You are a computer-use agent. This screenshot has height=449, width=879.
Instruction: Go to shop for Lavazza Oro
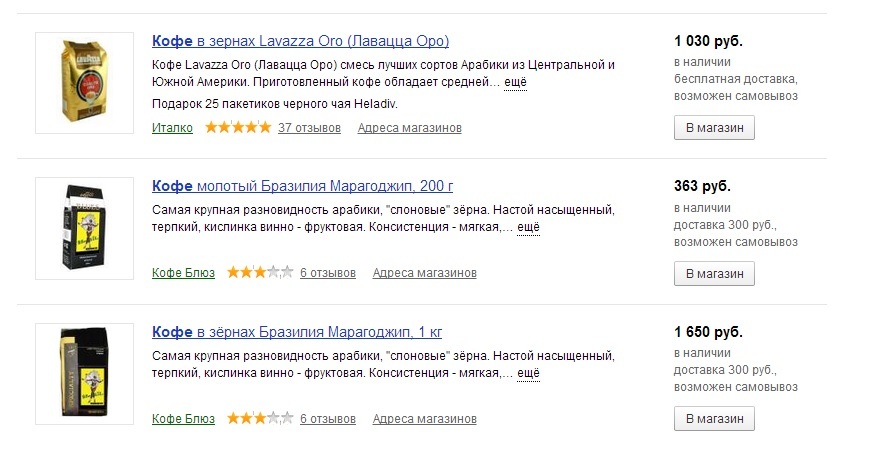[x=713, y=128]
